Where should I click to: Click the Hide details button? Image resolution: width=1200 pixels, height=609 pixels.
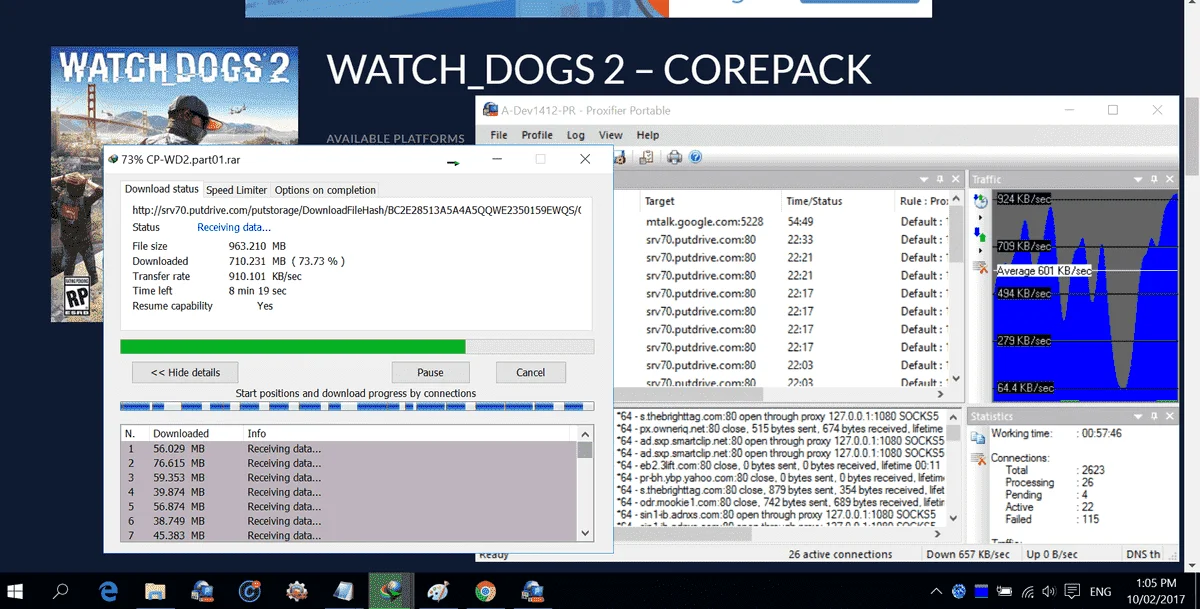pyautogui.click(x=185, y=372)
